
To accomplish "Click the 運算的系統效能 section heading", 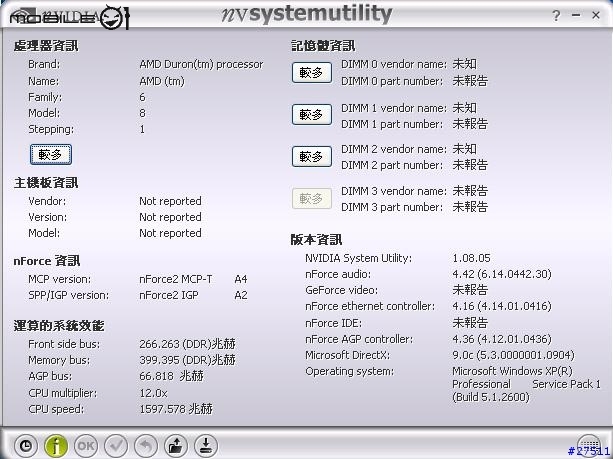I will click(59, 326).
